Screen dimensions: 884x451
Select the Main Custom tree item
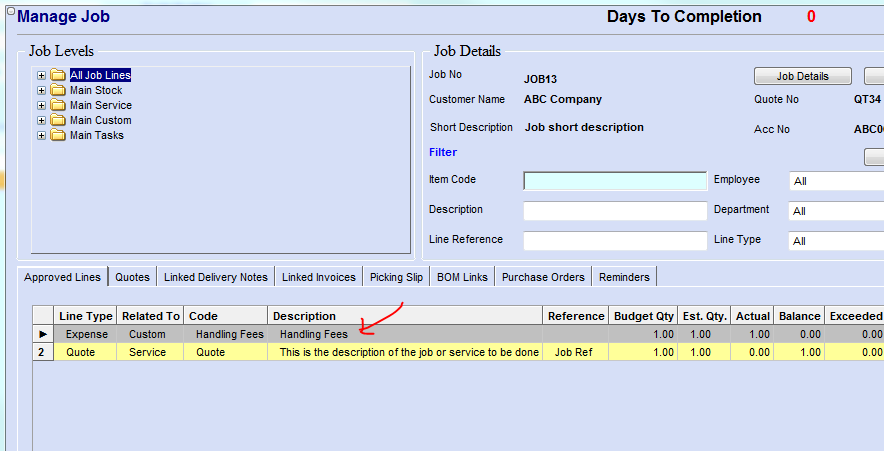[x=100, y=120]
